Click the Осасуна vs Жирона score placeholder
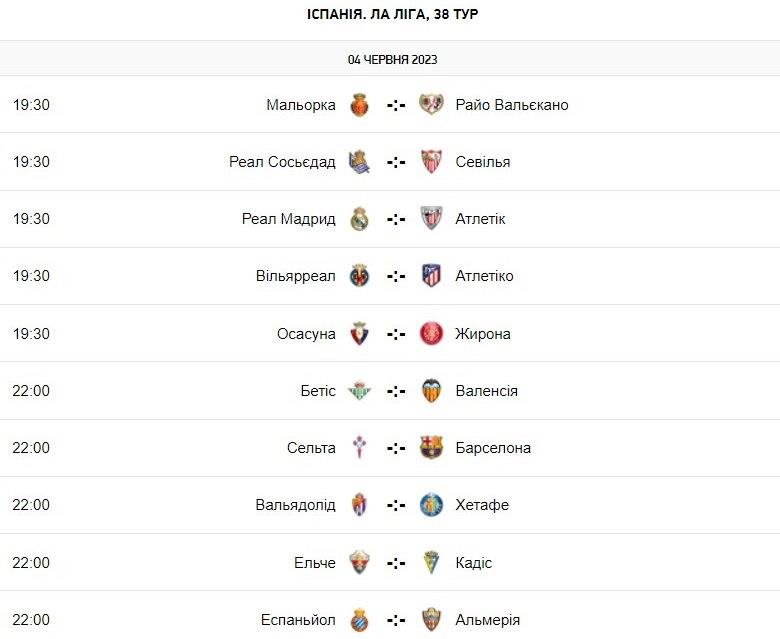780x639 pixels. pos(396,334)
